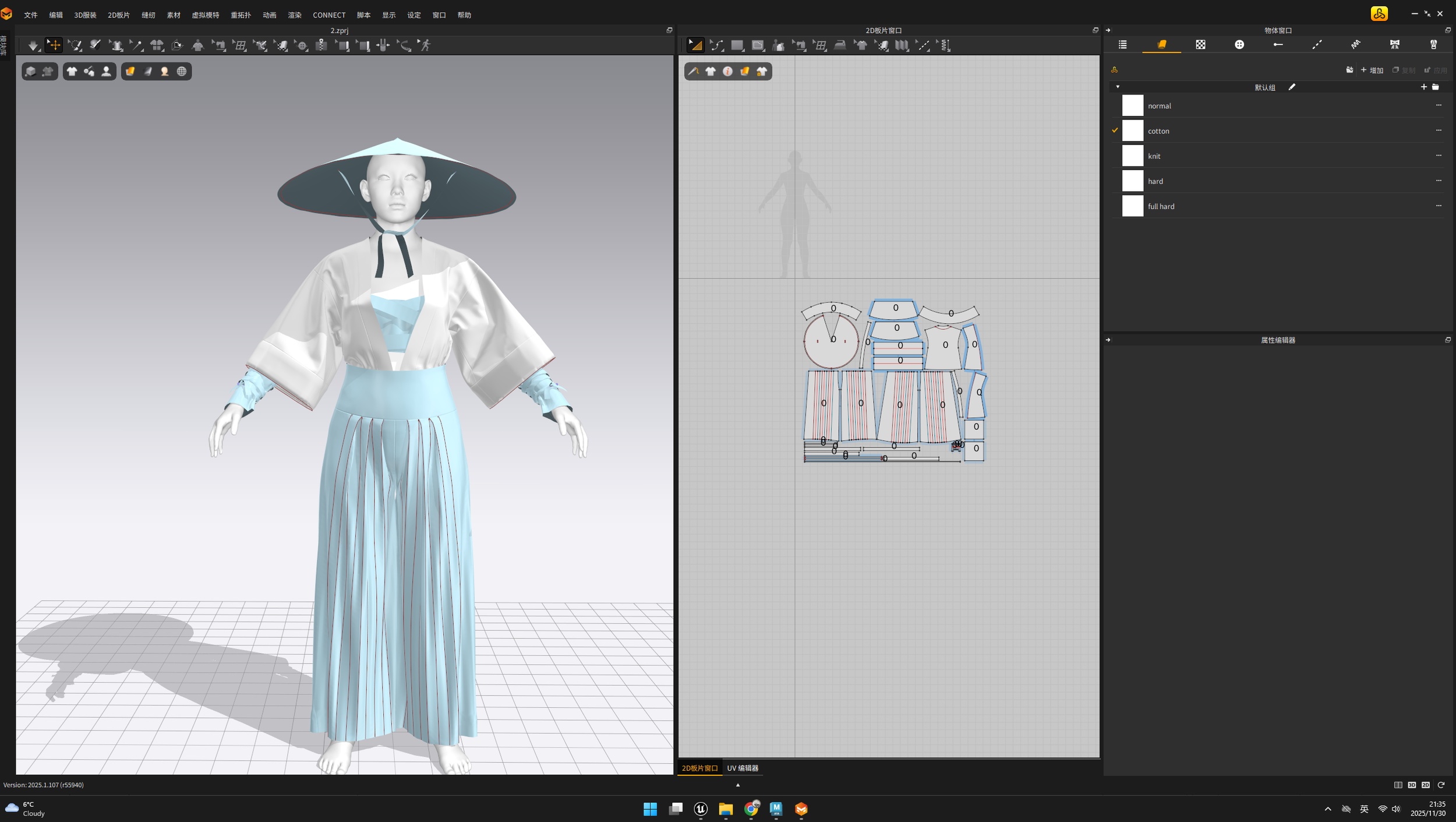Viewport: 1456px width, 822px height.
Task: Toggle show avatar icon in 3D view
Action: pyautogui.click(x=106, y=71)
